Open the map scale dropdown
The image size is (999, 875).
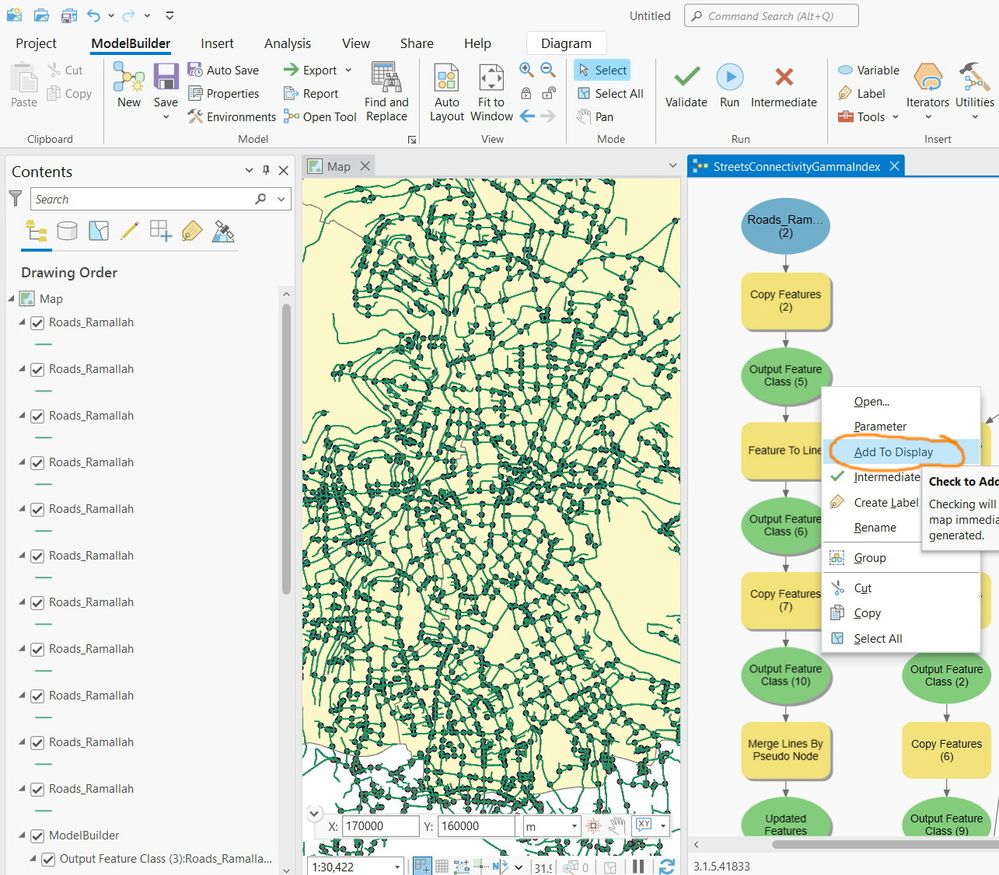click(397, 867)
